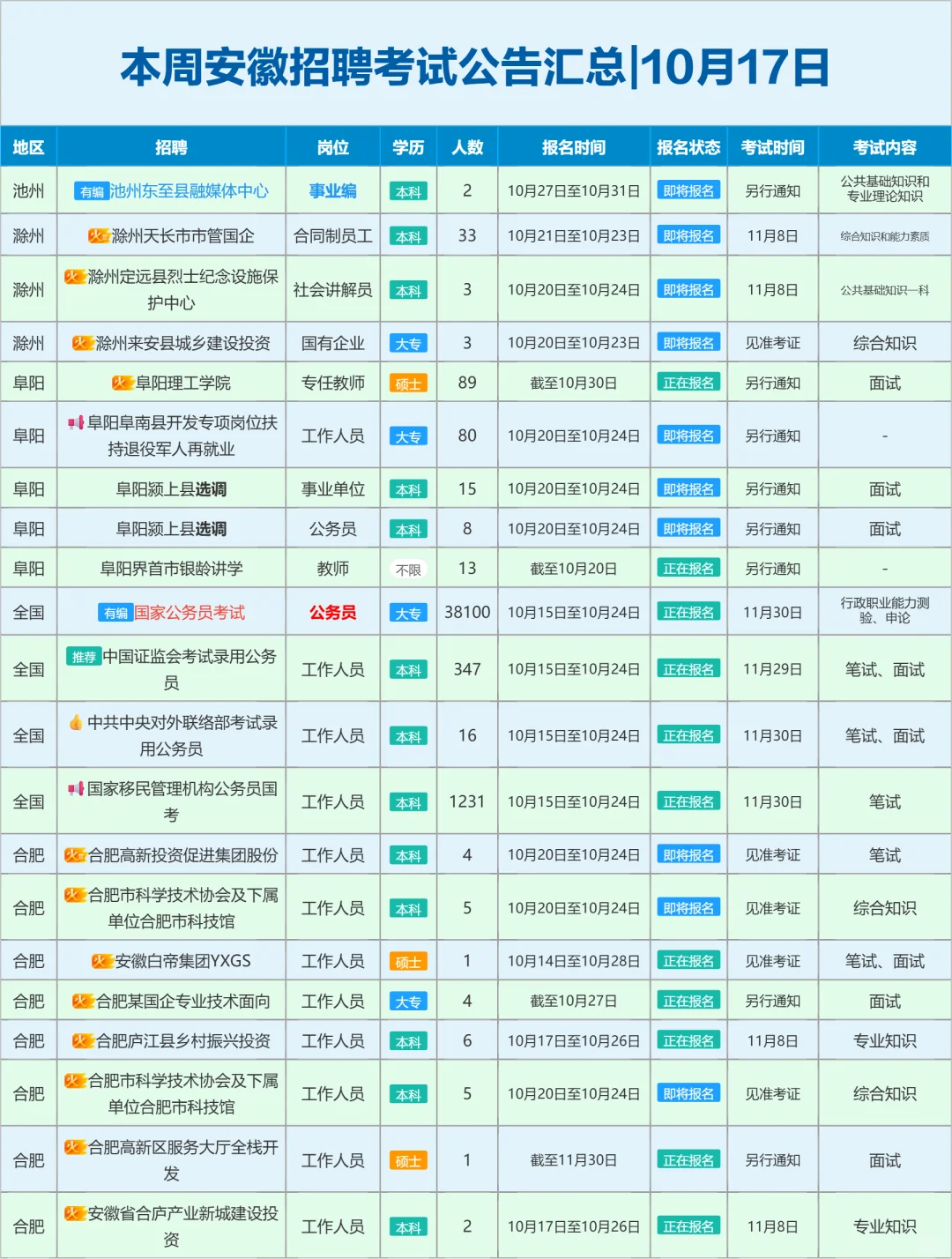This screenshot has width=952, height=1259.
Task: Click the 大专 badge in the 滁州来安县城乡建设投资 row
Action: click(408, 343)
